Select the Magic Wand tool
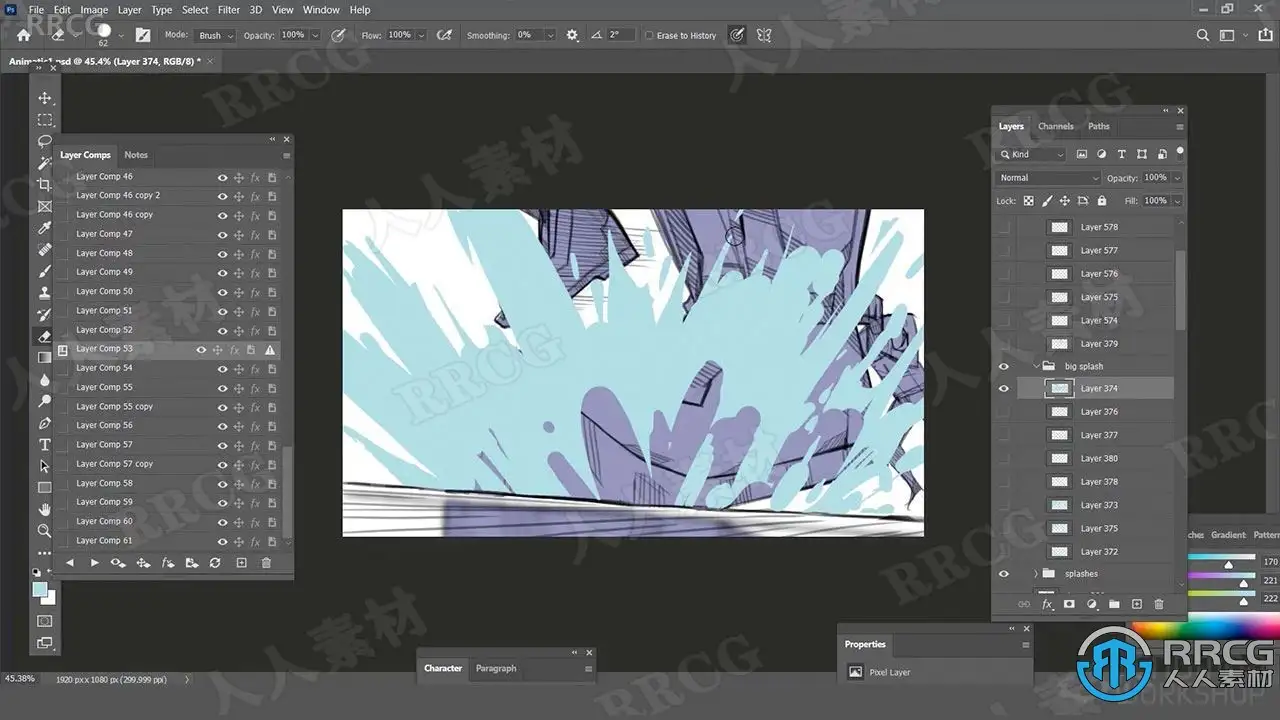 pos(44,163)
